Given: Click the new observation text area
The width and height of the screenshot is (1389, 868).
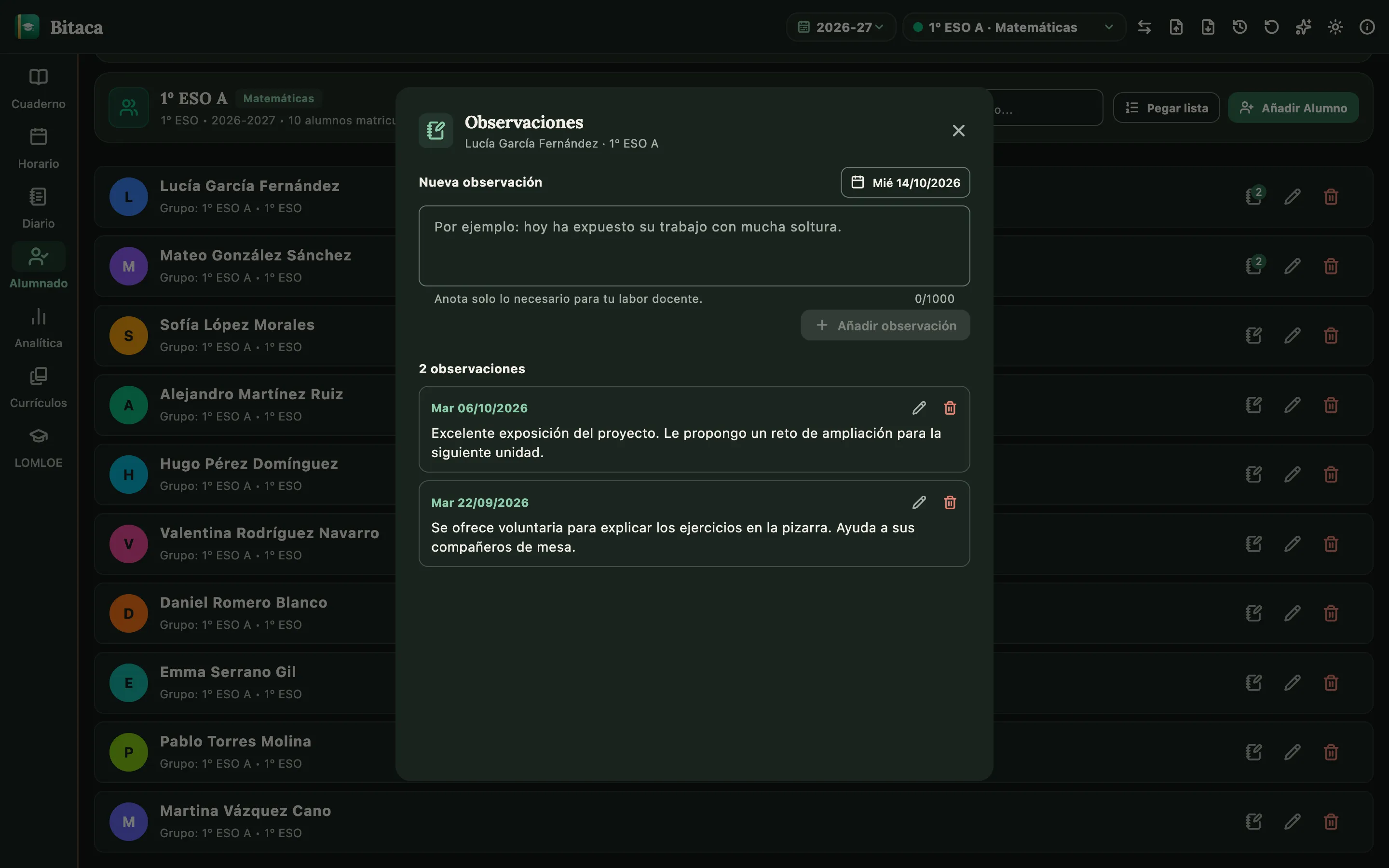Looking at the screenshot, I should [x=694, y=246].
